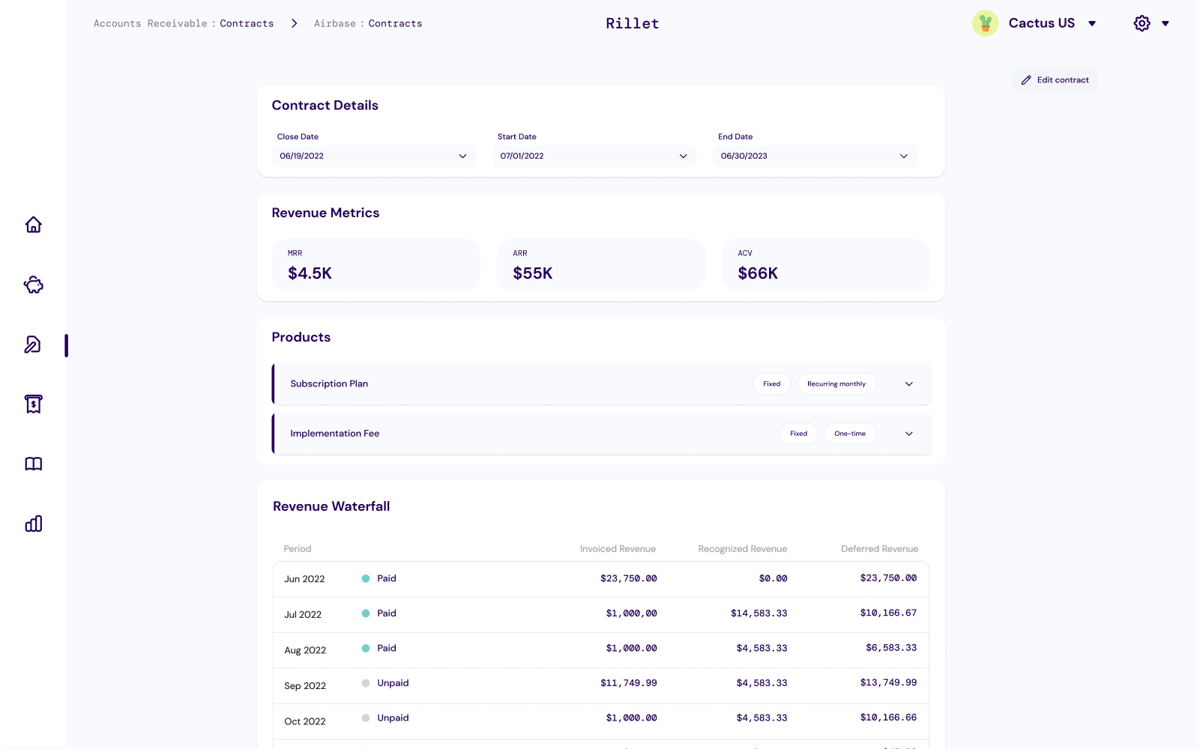Toggle the Recurring monthly pill
Screen dimensions: 1200x749
pyautogui.click(x=836, y=383)
